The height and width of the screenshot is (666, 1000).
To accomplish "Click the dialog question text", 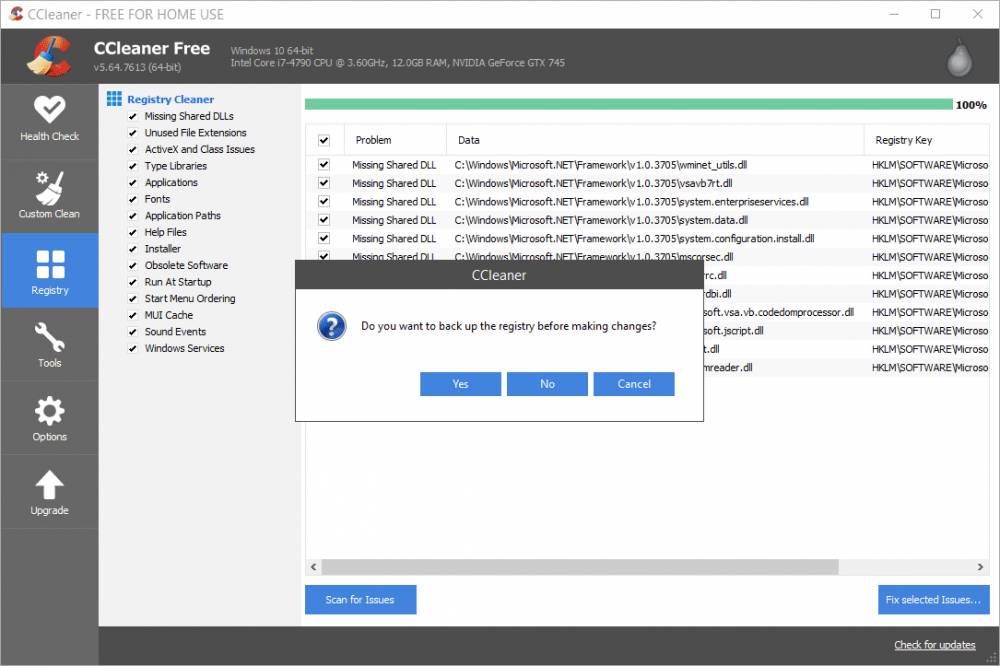I will pyautogui.click(x=508, y=326).
